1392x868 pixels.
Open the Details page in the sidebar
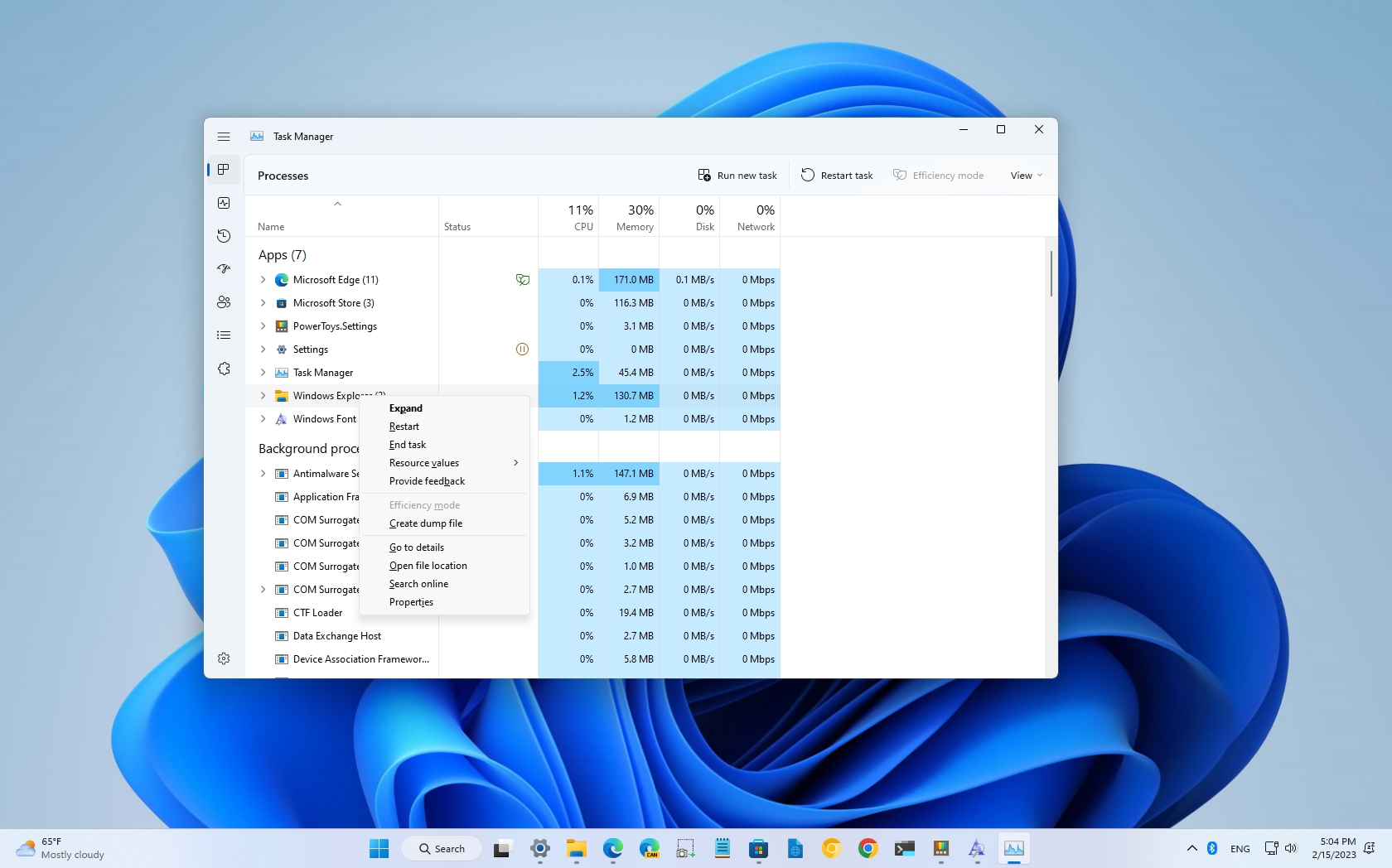tap(224, 335)
